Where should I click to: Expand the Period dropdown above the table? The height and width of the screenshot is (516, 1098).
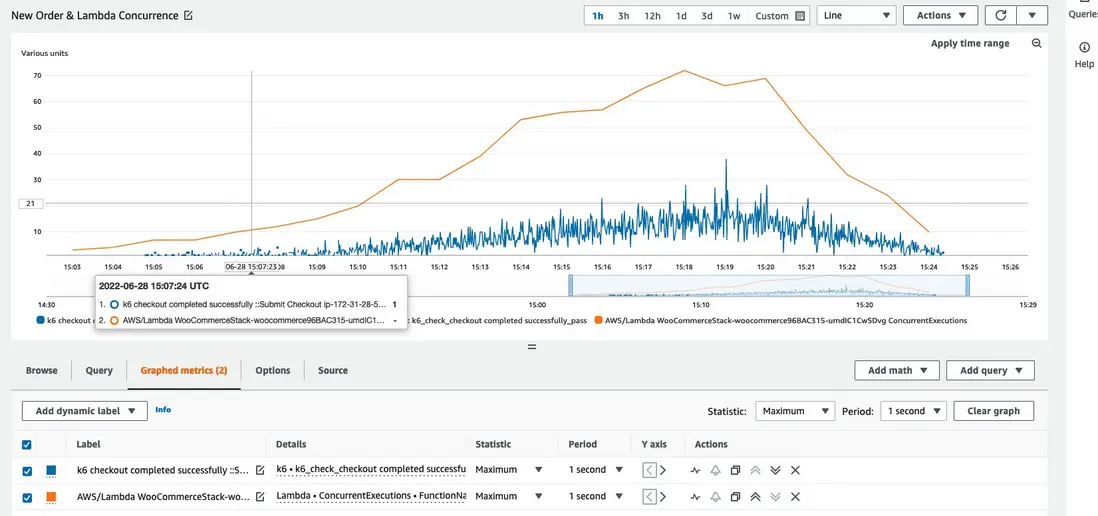coord(913,411)
